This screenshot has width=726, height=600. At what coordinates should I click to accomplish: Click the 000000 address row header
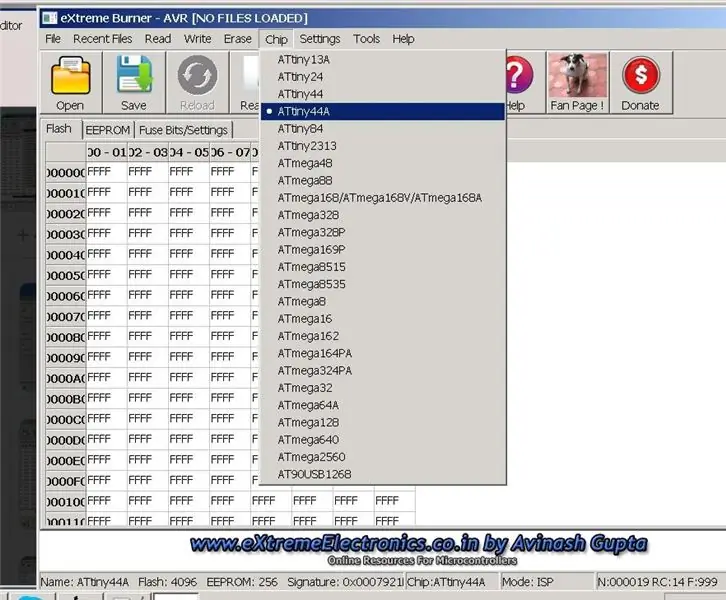[x=66, y=173]
